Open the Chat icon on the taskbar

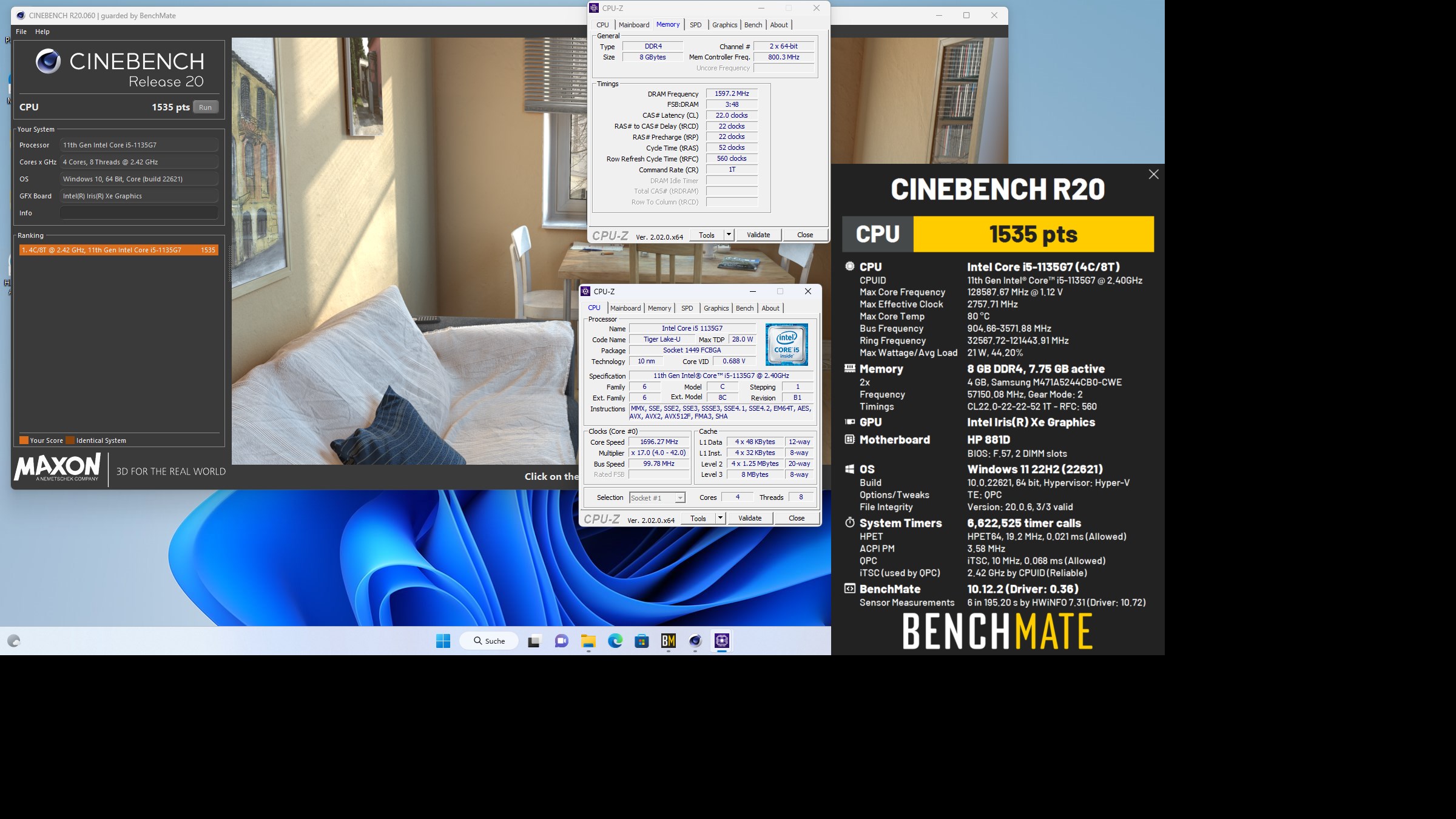(562, 641)
